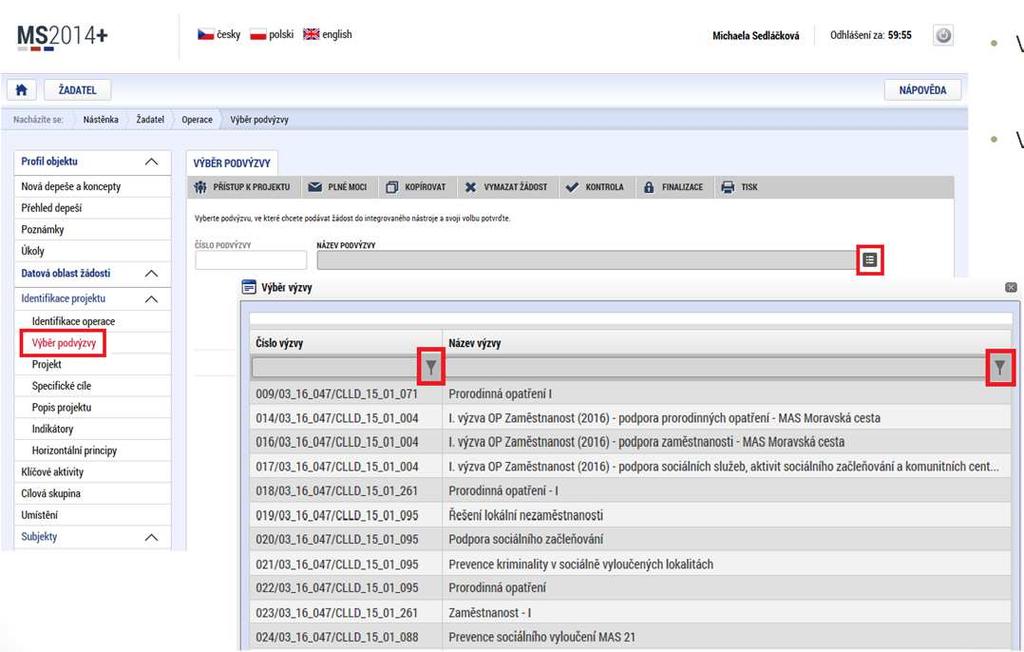Select "Podpora sociálního začleňování" row

point(630,540)
